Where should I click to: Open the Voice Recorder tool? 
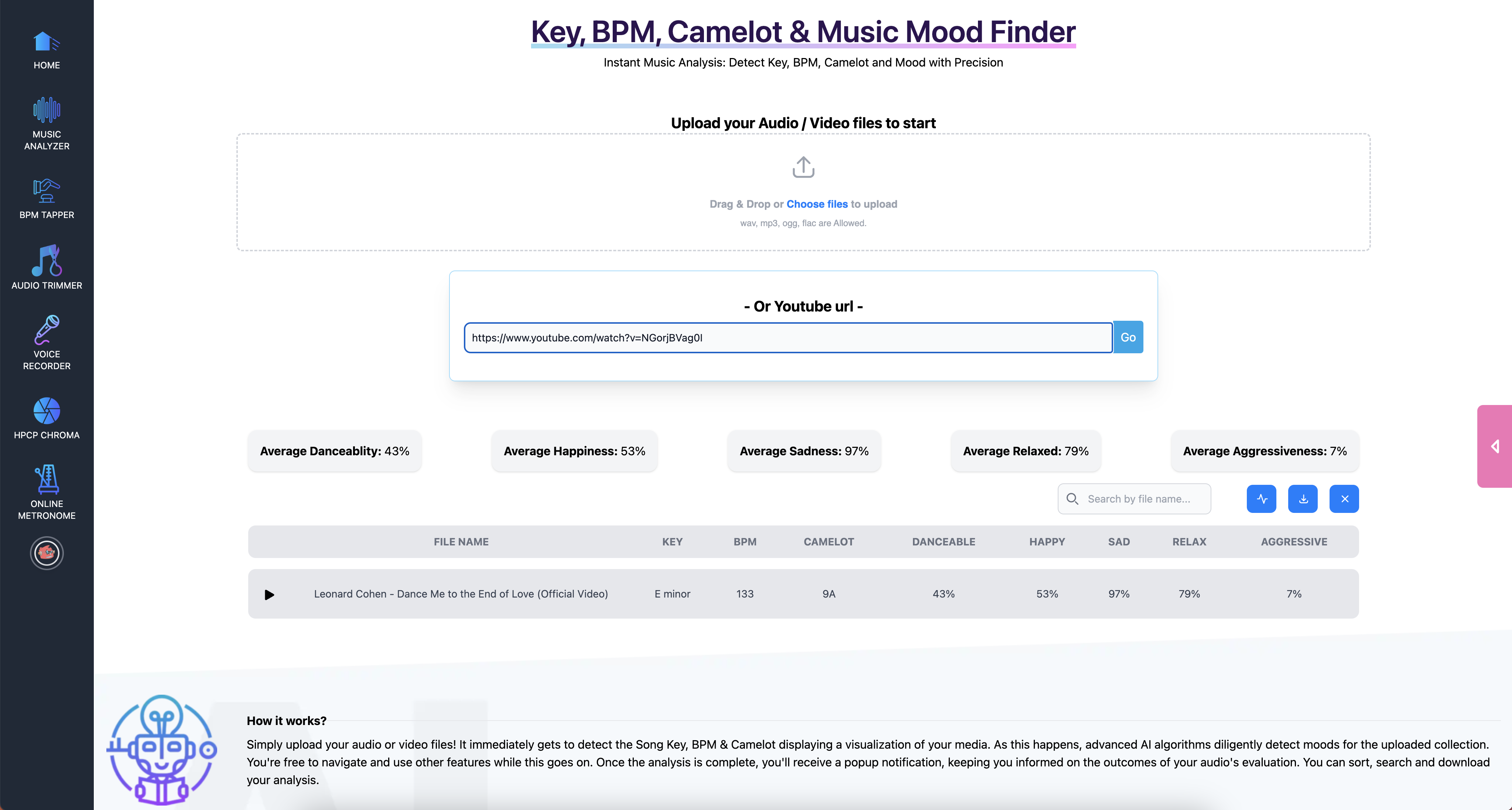[47, 343]
